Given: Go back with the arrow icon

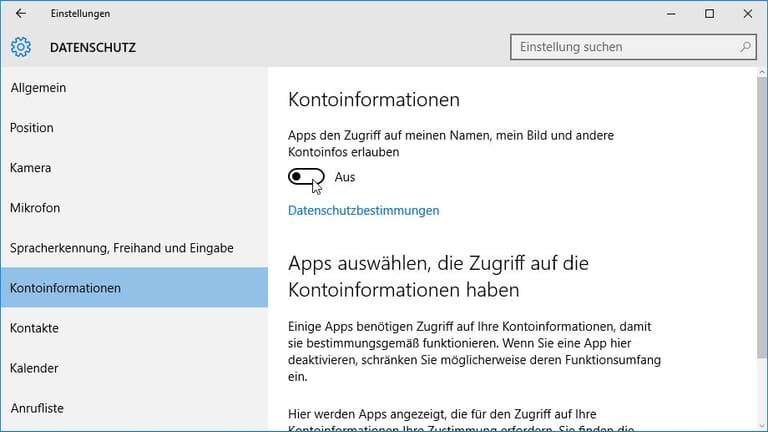Looking at the screenshot, I should tap(21, 14).
